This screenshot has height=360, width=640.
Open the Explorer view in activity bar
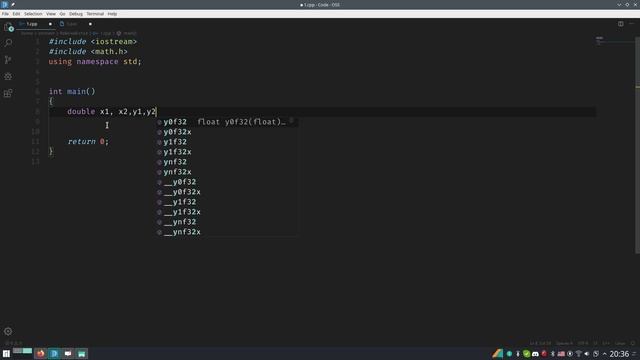point(8,27)
